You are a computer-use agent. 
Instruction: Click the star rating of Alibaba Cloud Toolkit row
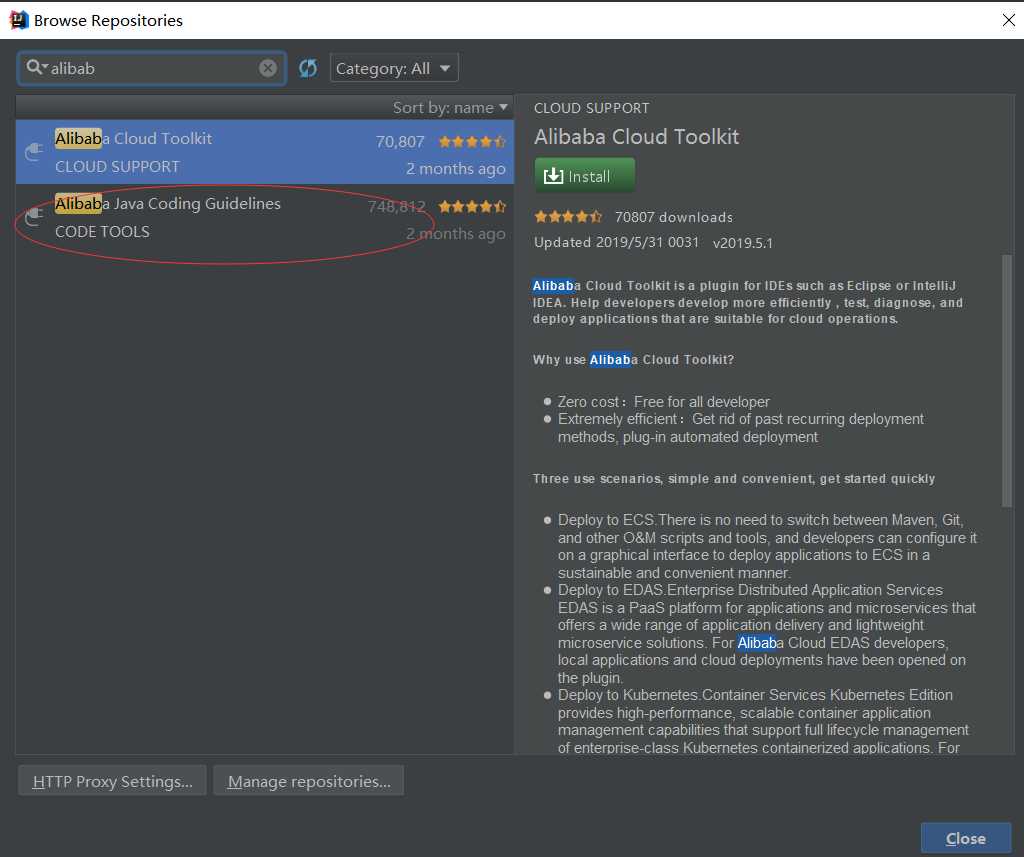472,141
